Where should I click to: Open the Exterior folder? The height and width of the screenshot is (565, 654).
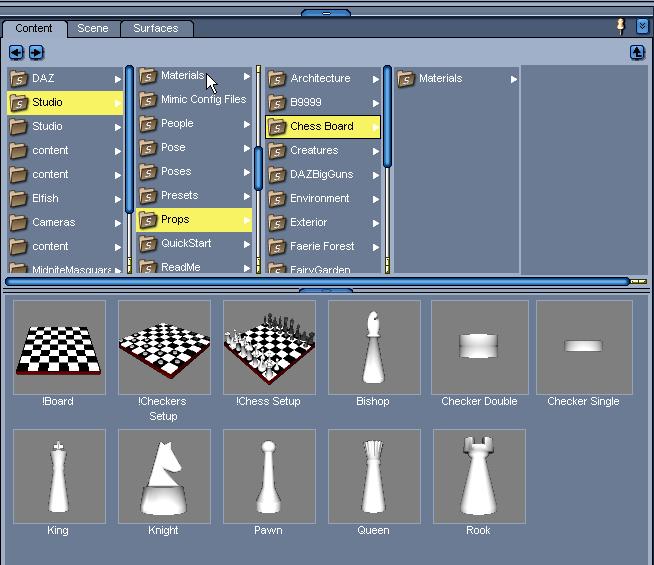click(x=323, y=223)
